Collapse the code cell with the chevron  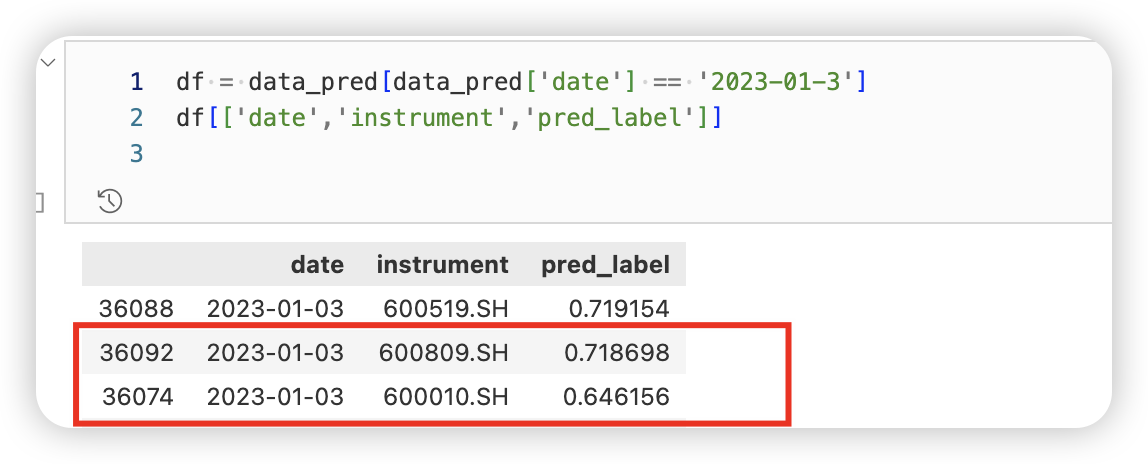coord(47,63)
